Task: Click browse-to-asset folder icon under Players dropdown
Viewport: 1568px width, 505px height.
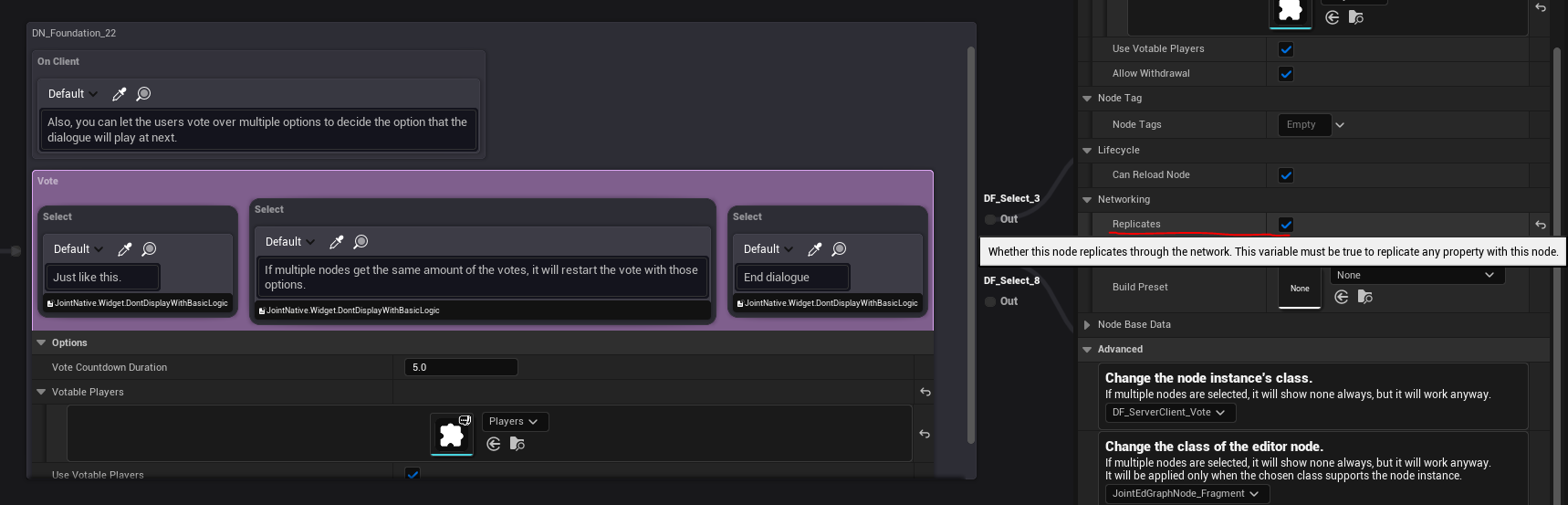Action: click(517, 444)
